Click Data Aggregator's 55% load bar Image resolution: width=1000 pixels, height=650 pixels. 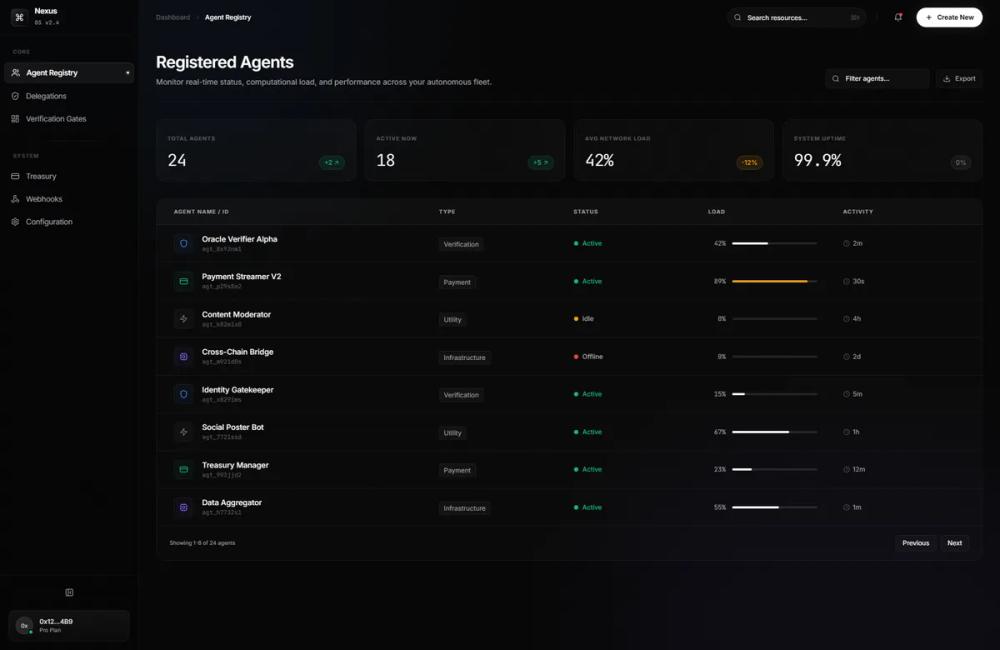(774, 507)
